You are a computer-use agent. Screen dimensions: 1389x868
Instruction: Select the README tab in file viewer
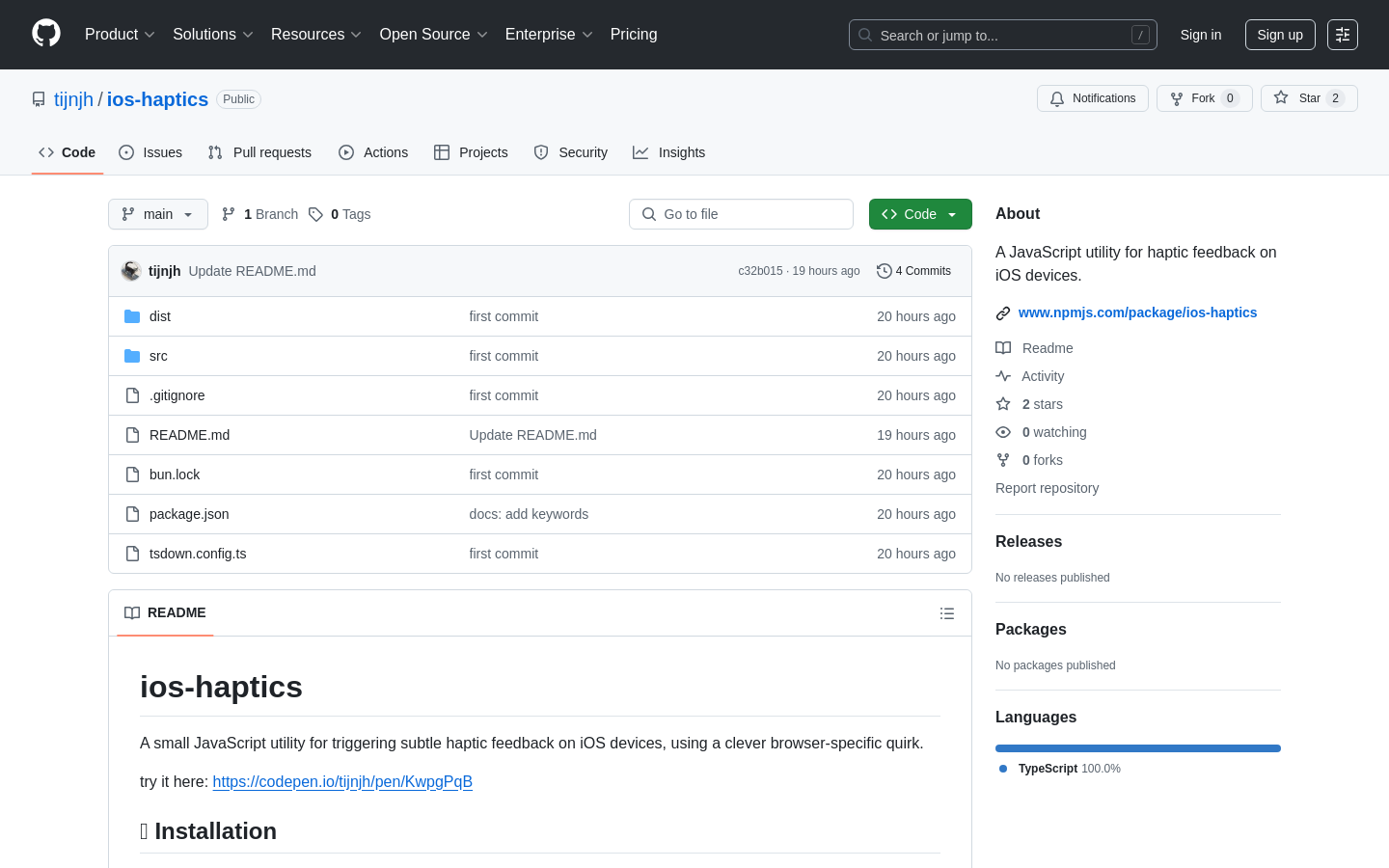point(165,613)
